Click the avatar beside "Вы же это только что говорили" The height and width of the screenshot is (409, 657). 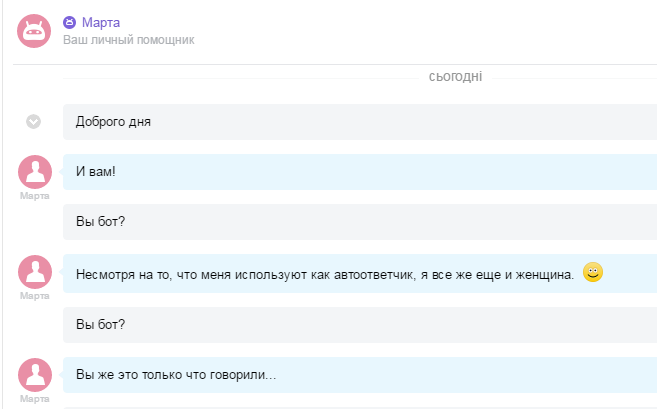click(x=35, y=374)
